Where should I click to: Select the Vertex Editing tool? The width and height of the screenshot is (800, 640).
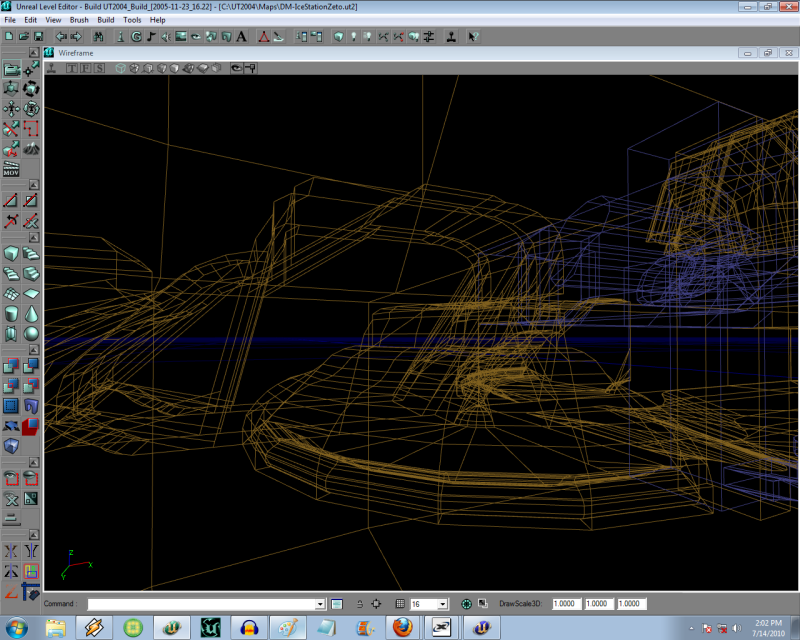click(31, 69)
